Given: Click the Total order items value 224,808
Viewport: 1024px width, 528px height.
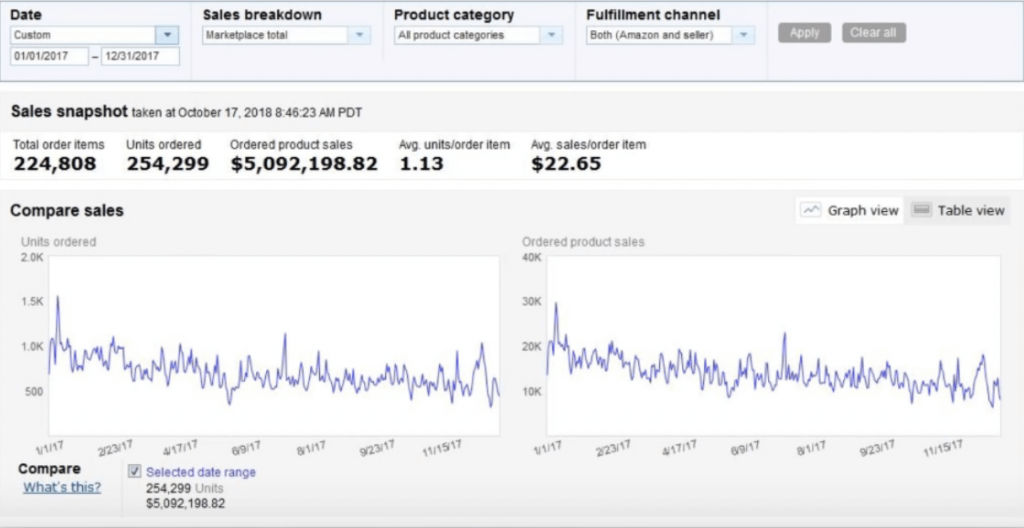Looking at the screenshot, I should pos(55,164).
